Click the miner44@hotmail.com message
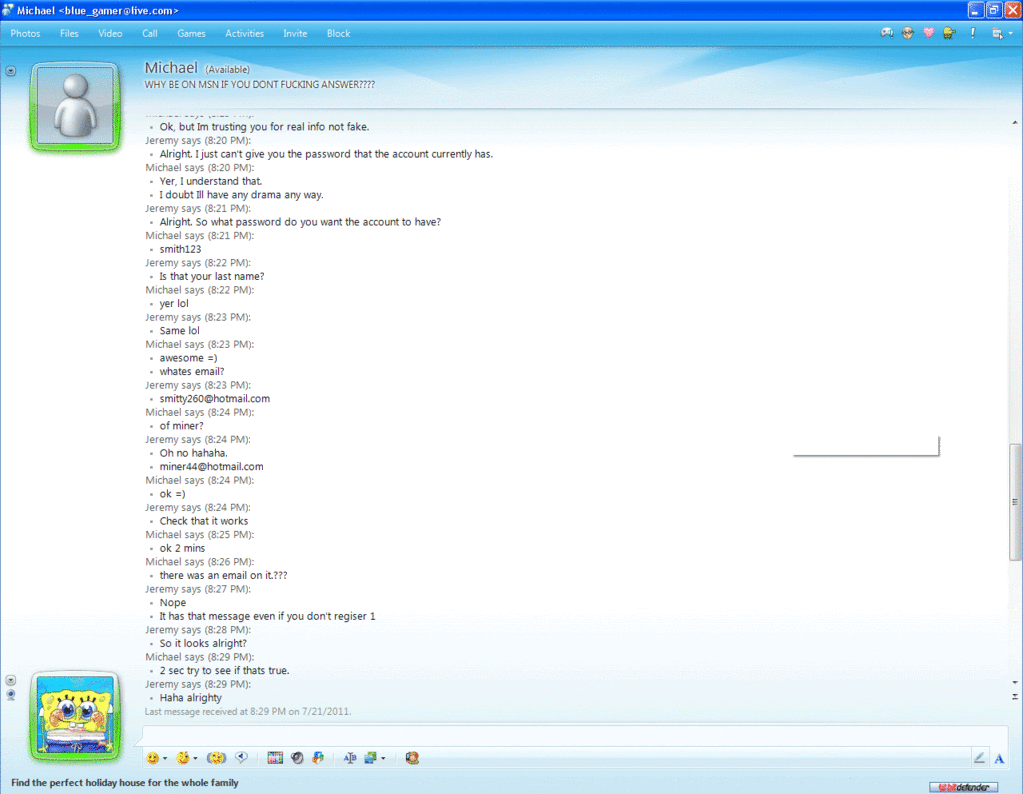The width and height of the screenshot is (1023, 794). (x=211, y=466)
